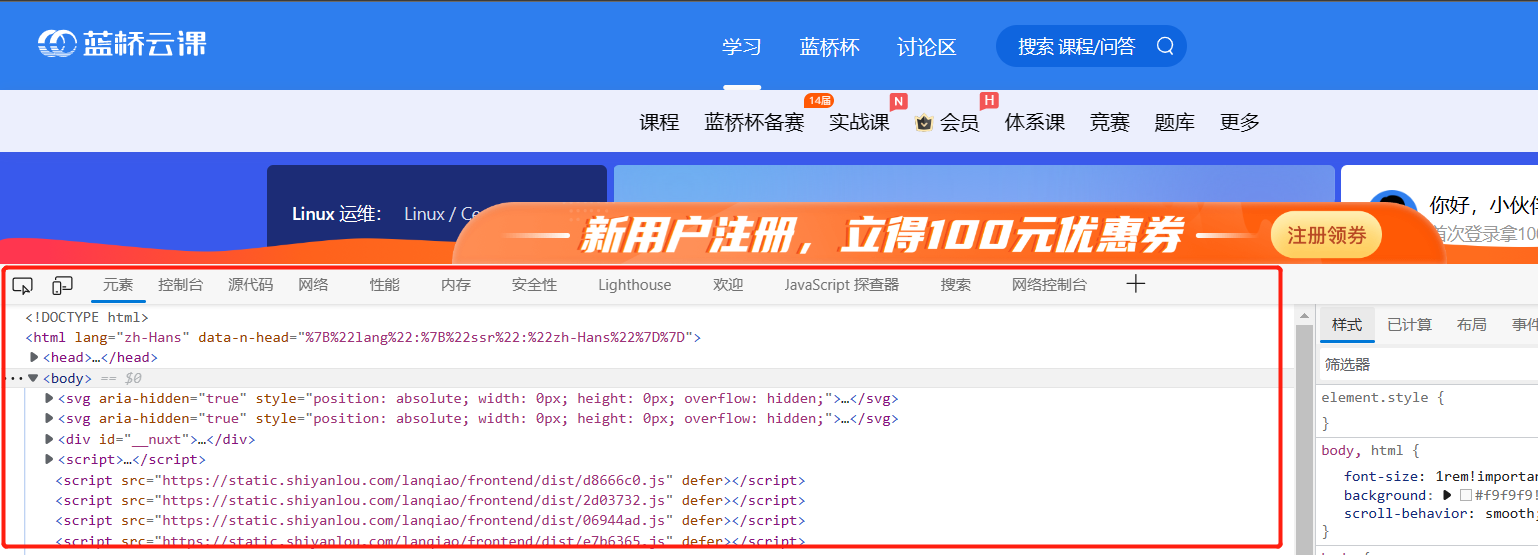This screenshot has height=555, width=1538.
Task: Switch to the 网络控制台 DevTools tab
Action: 1049,285
